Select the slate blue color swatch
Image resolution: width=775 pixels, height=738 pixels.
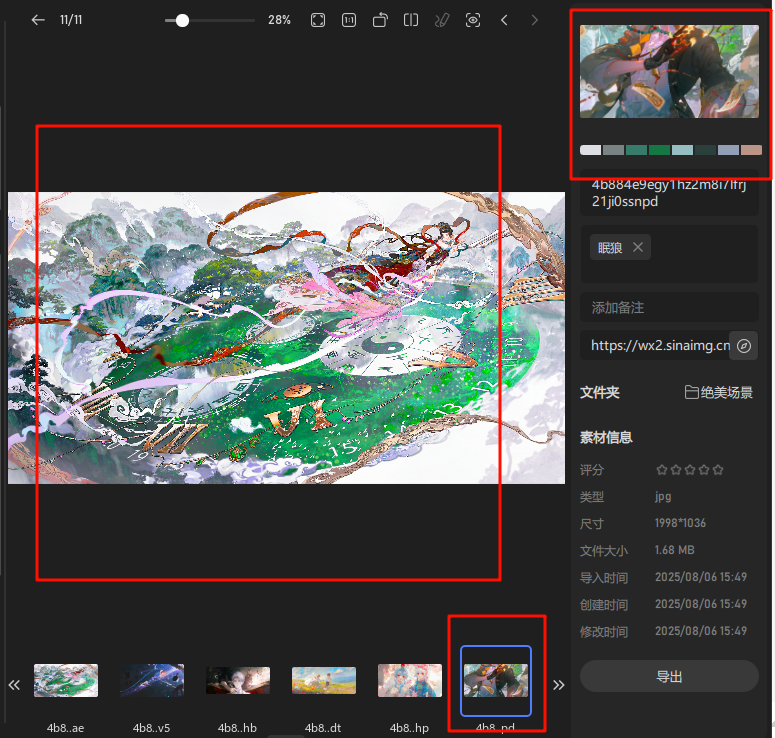pyautogui.click(x=729, y=150)
